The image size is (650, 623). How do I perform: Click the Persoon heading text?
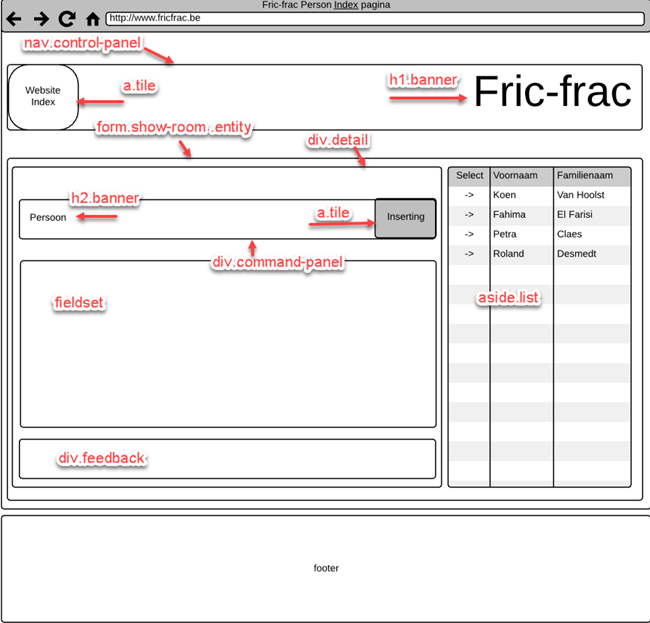point(48,217)
